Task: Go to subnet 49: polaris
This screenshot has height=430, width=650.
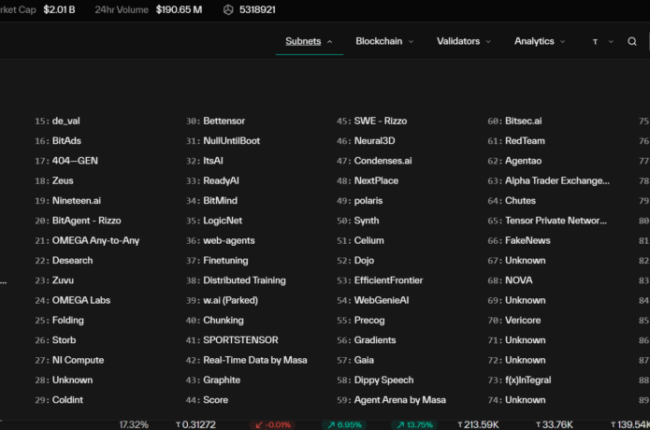Action: pos(360,200)
